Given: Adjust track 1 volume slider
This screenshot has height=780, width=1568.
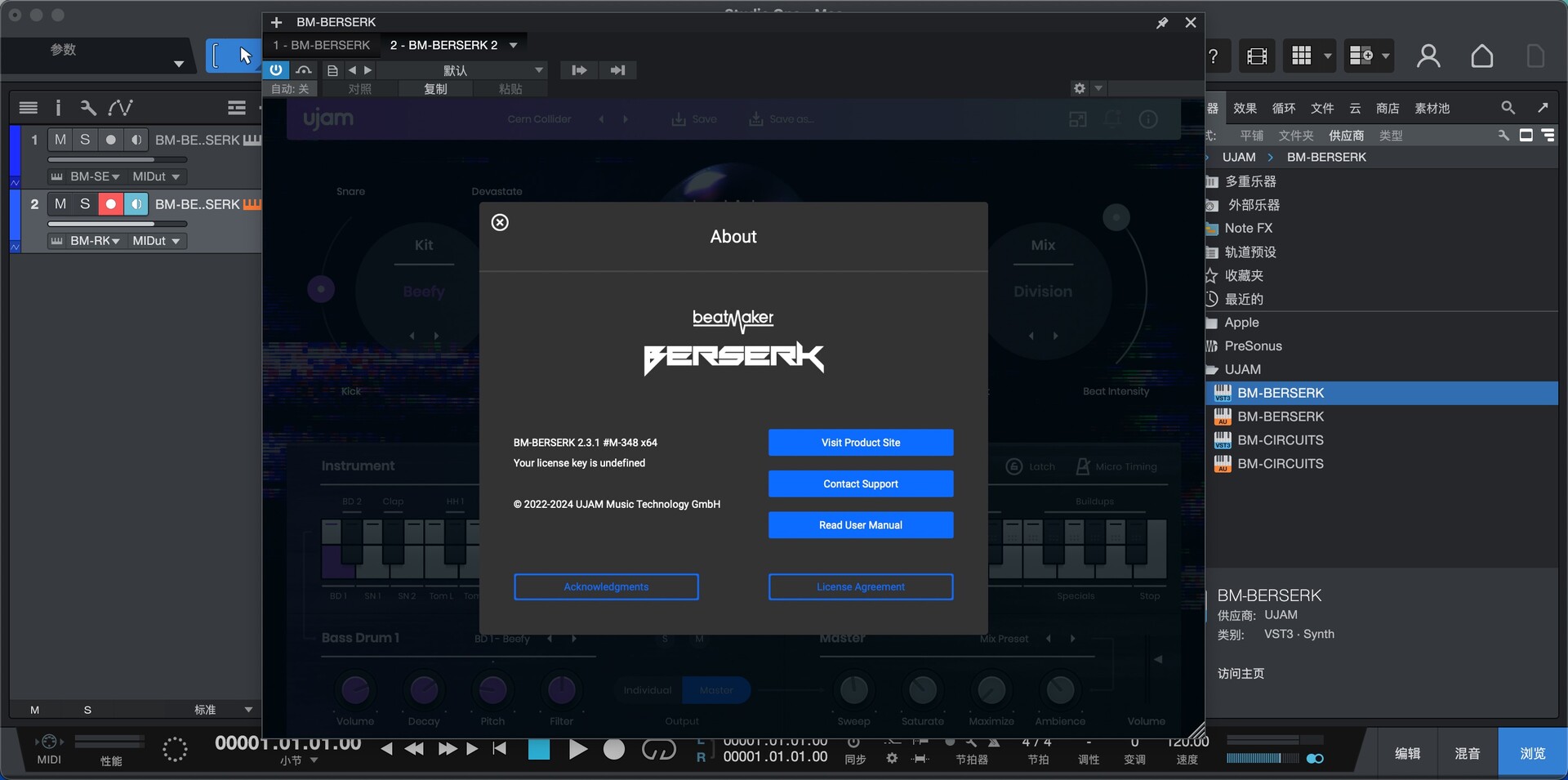Looking at the screenshot, I should click(118, 159).
